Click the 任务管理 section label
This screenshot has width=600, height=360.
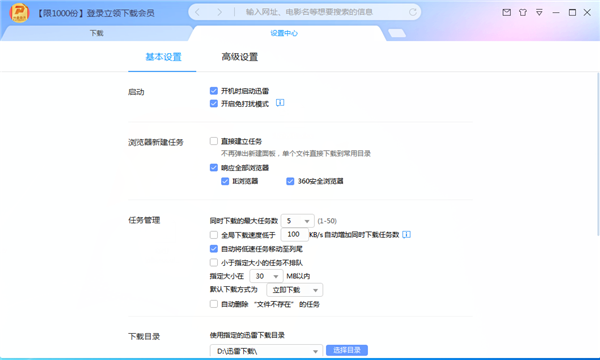(144, 220)
